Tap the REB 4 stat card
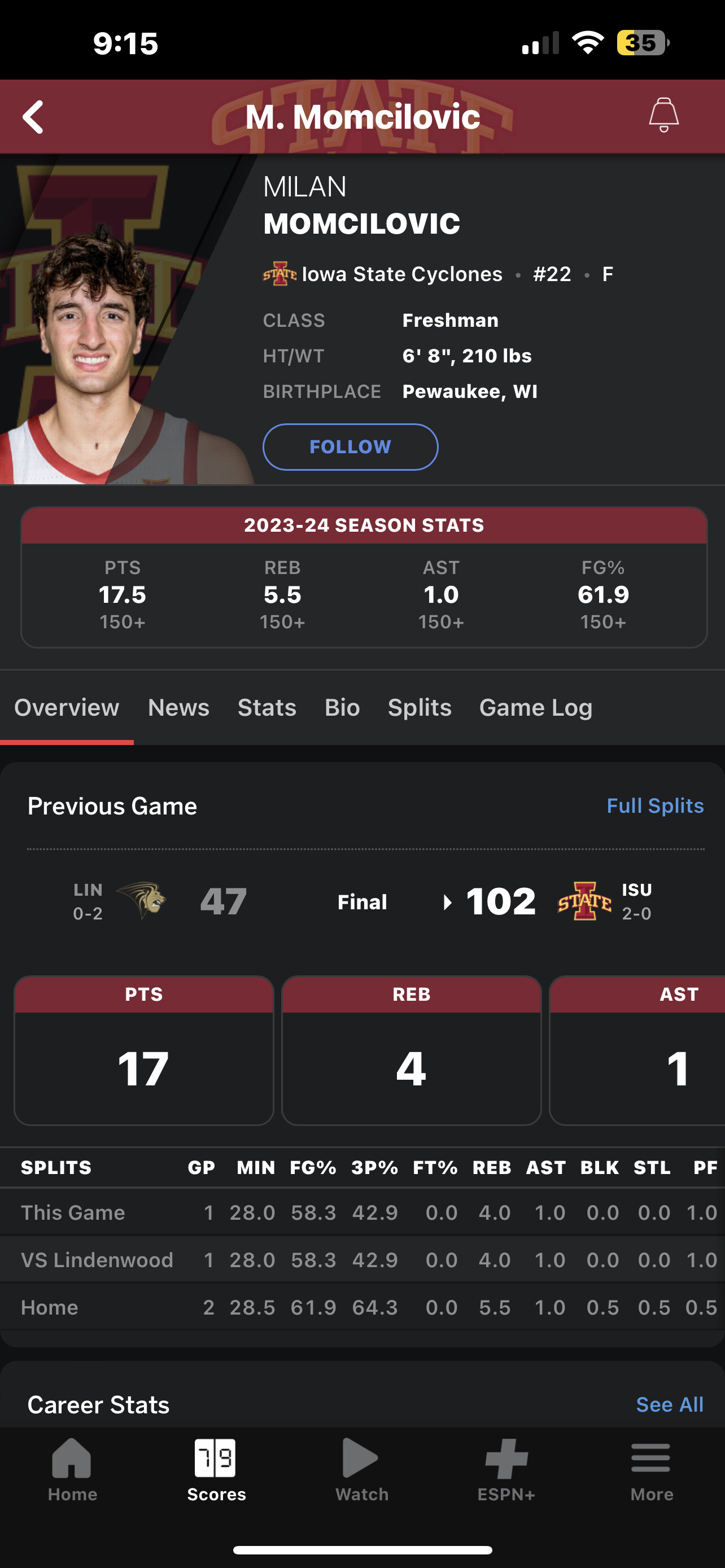The width and height of the screenshot is (725, 1568). pyautogui.click(x=412, y=1050)
